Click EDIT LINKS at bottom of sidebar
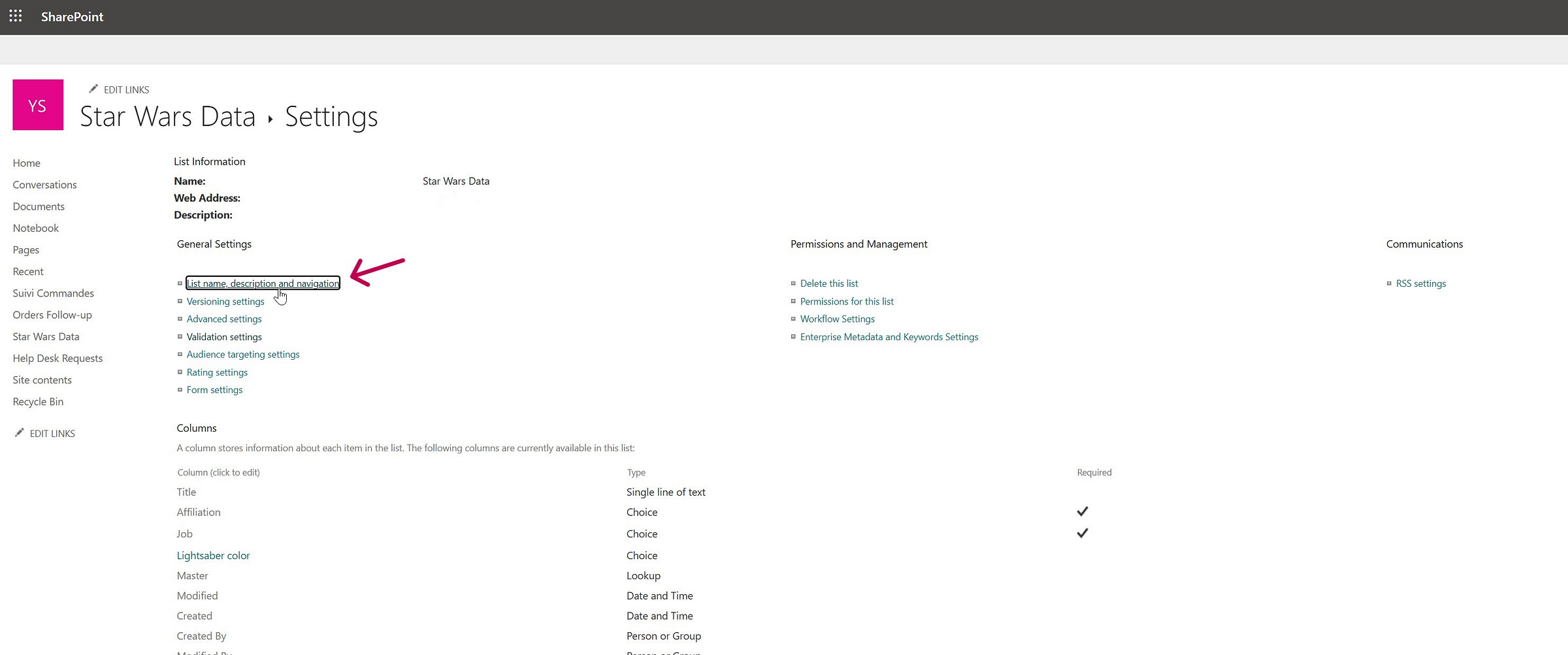This screenshot has width=1568, height=655. click(x=52, y=434)
